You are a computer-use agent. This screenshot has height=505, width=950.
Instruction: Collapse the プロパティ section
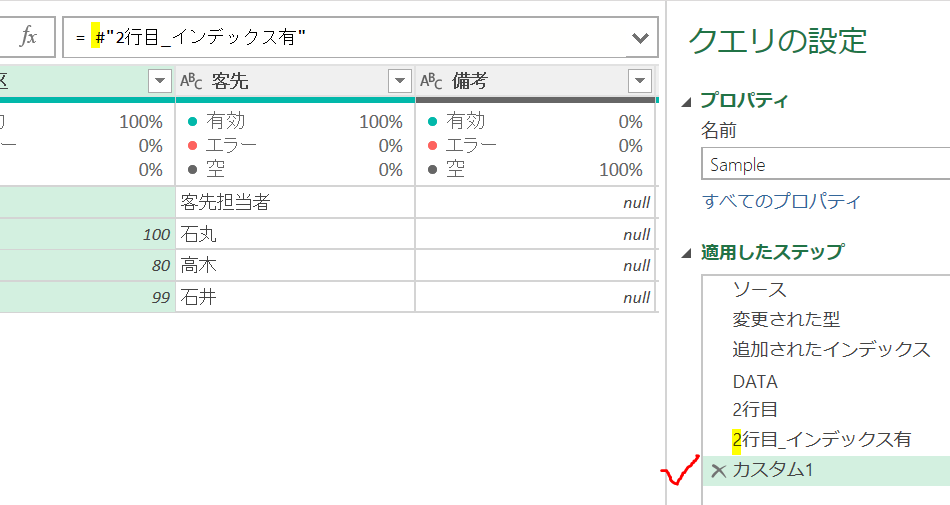tap(686, 101)
